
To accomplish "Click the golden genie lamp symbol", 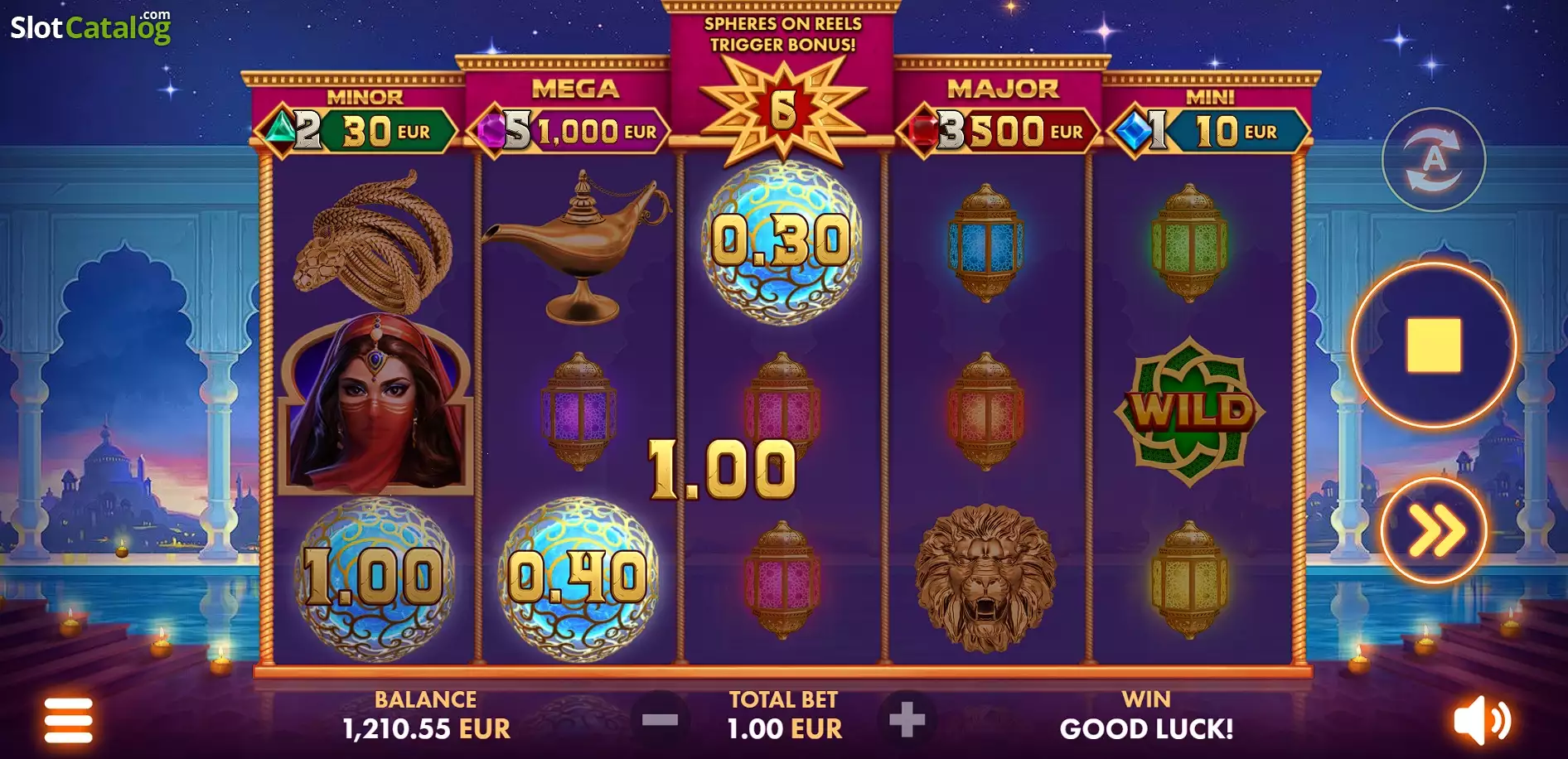I will pos(577,246).
